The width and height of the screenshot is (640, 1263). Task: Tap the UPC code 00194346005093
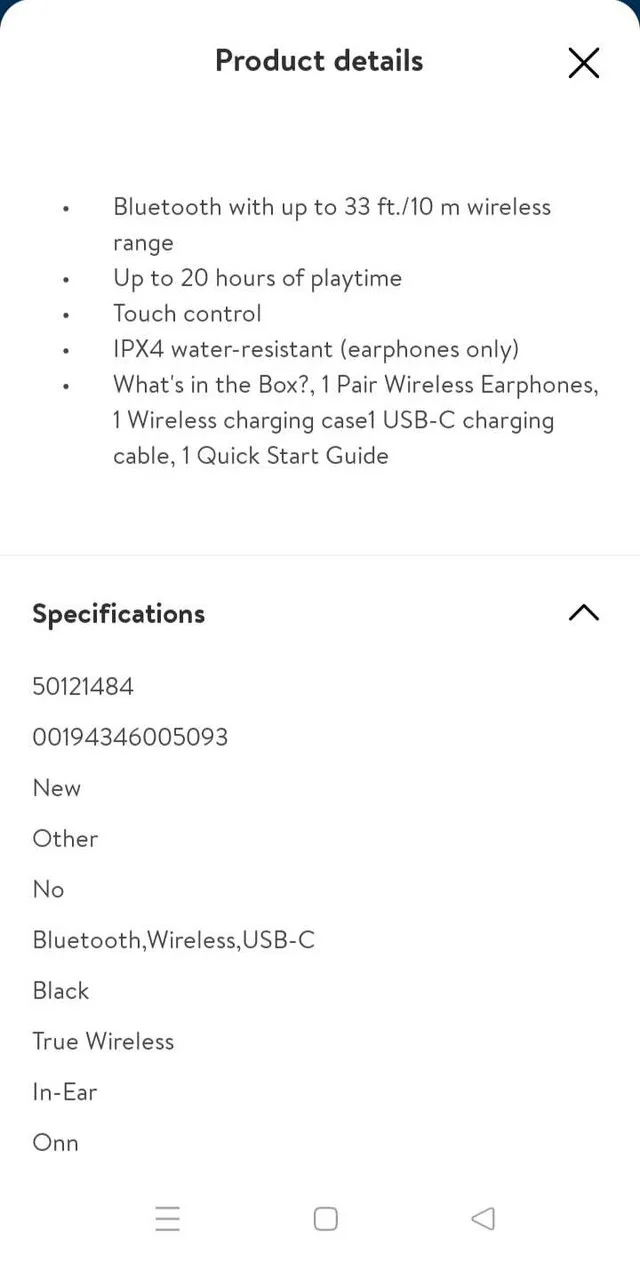tap(130, 737)
